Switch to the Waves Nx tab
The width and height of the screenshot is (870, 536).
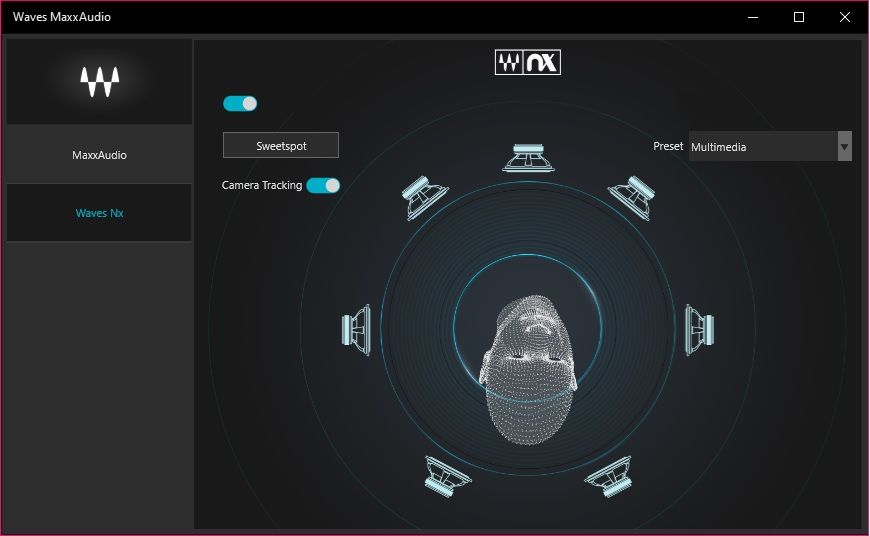click(x=99, y=213)
